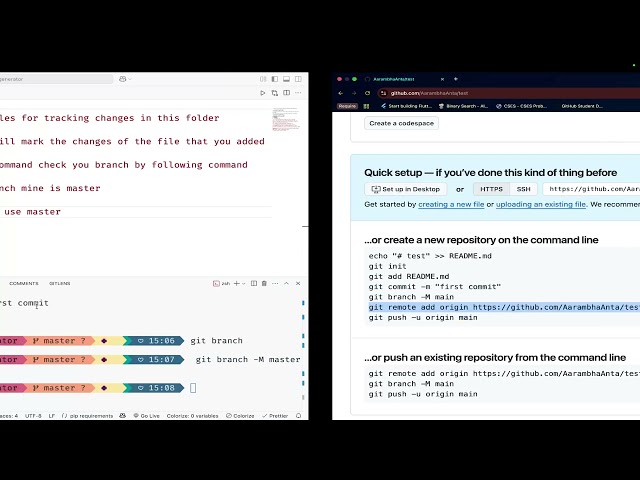The width and height of the screenshot is (640, 480).
Task: Close the AarambhaAnta/test browser tab
Action: pyautogui.click(x=442, y=79)
